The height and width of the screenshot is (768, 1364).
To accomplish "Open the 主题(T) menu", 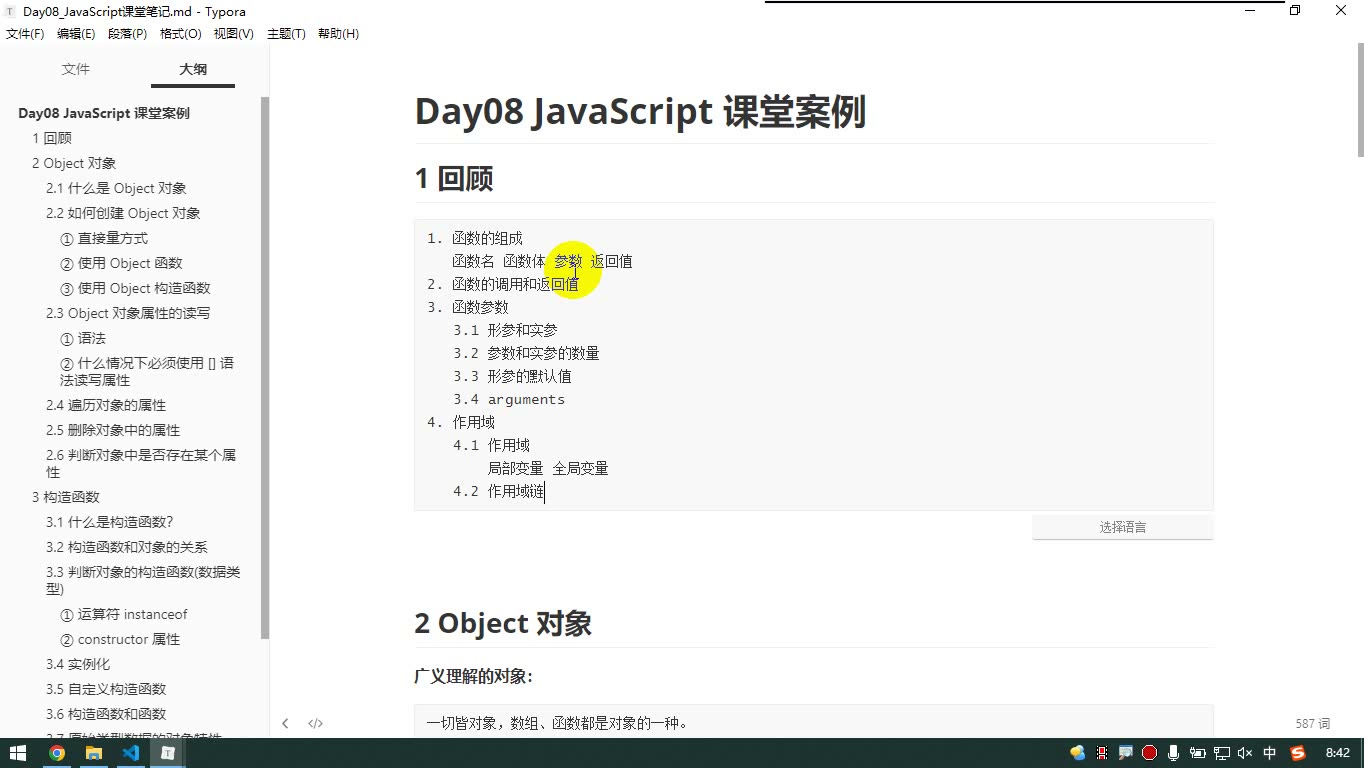I will [x=286, y=34].
